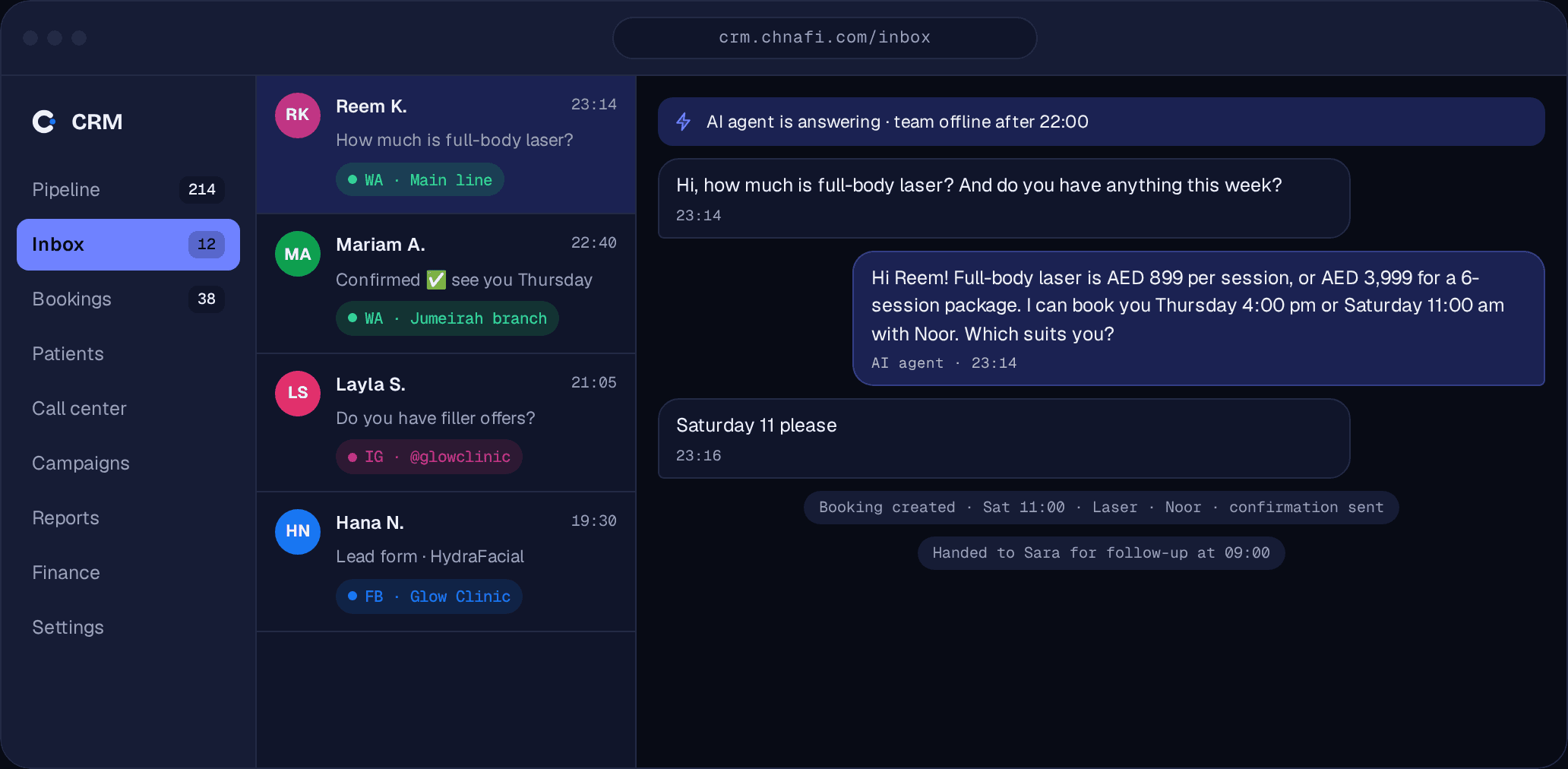1568x769 pixels.
Task: Open Reem K.'s RK avatar
Action: 298,115
